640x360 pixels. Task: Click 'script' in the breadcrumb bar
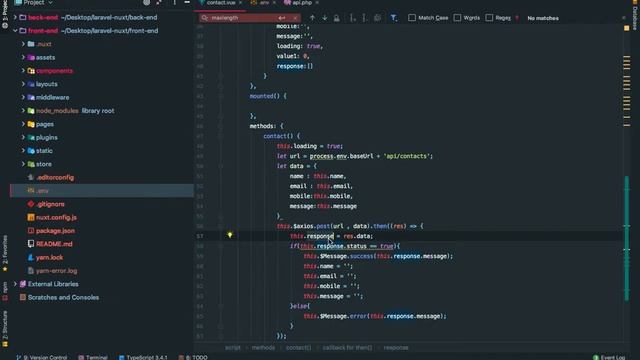[x=233, y=348]
